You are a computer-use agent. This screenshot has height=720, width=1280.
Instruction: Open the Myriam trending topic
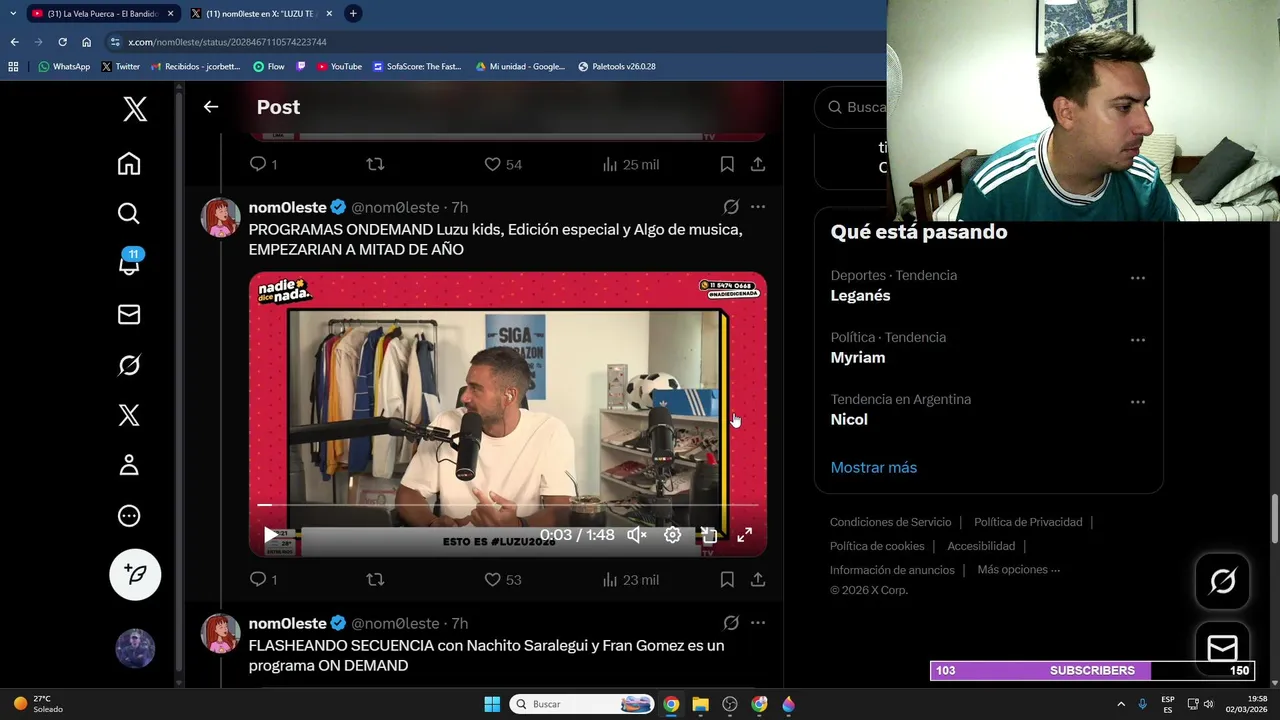(x=858, y=358)
